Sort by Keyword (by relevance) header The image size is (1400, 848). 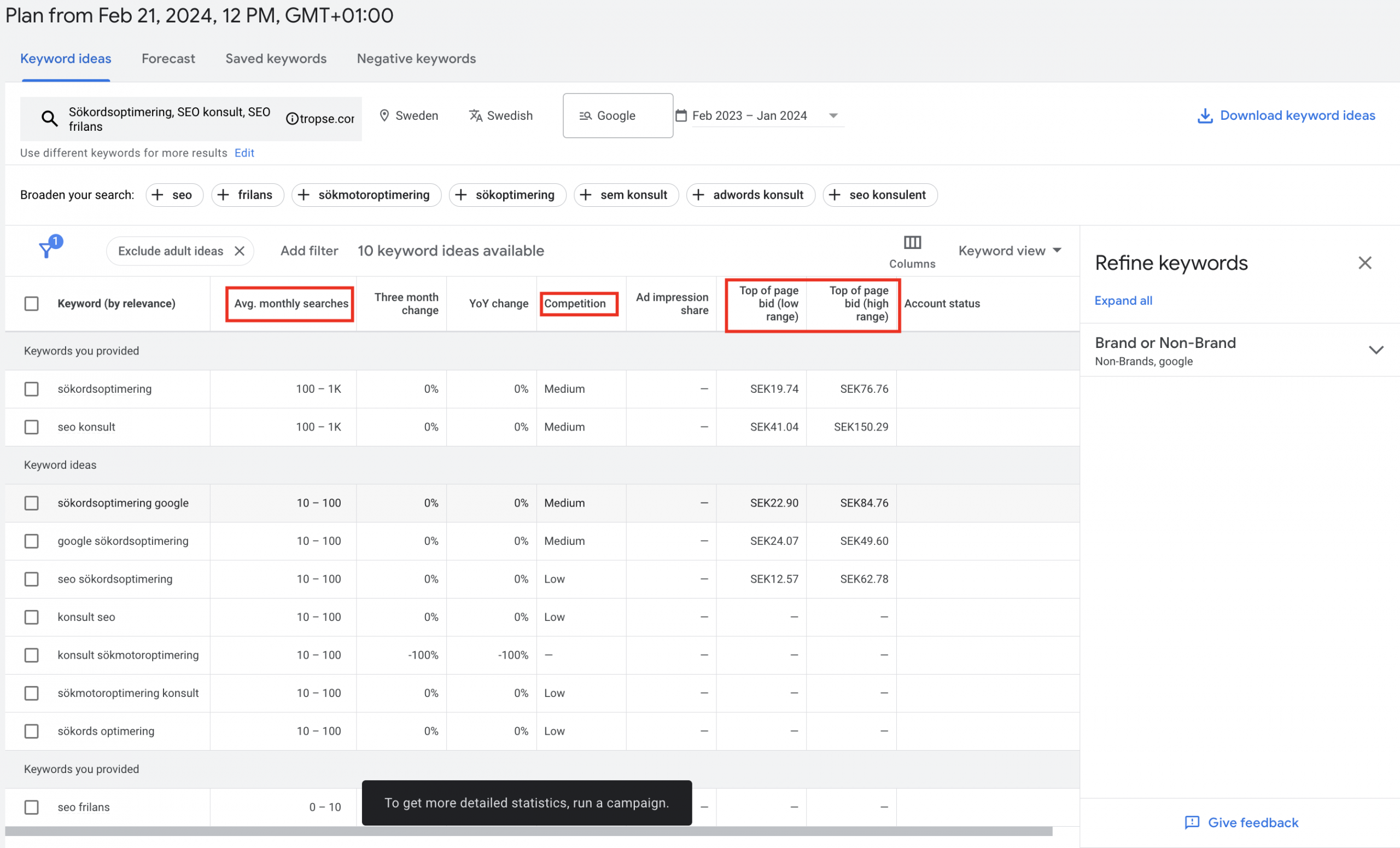pyautogui.click(x=116, y=304)
